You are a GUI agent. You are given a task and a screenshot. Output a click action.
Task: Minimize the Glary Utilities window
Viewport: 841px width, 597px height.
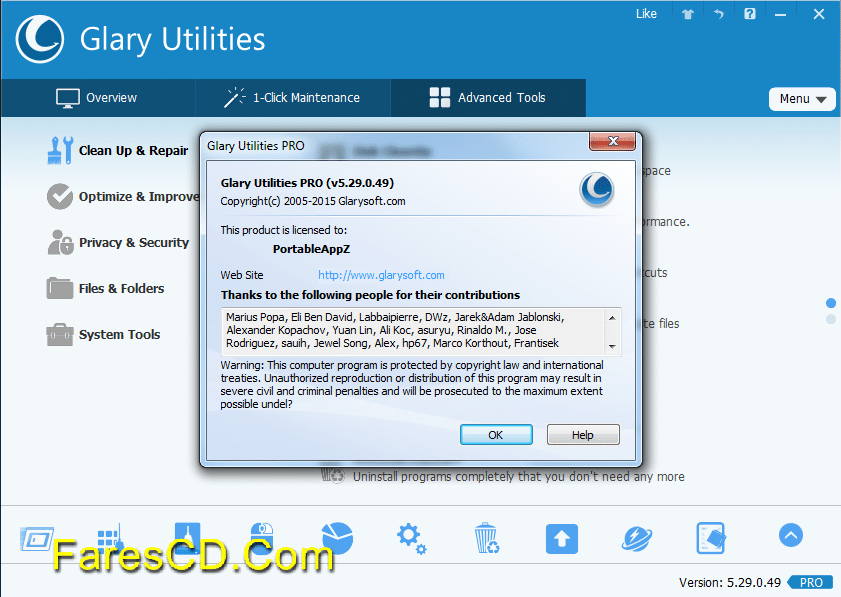point(780,14)
